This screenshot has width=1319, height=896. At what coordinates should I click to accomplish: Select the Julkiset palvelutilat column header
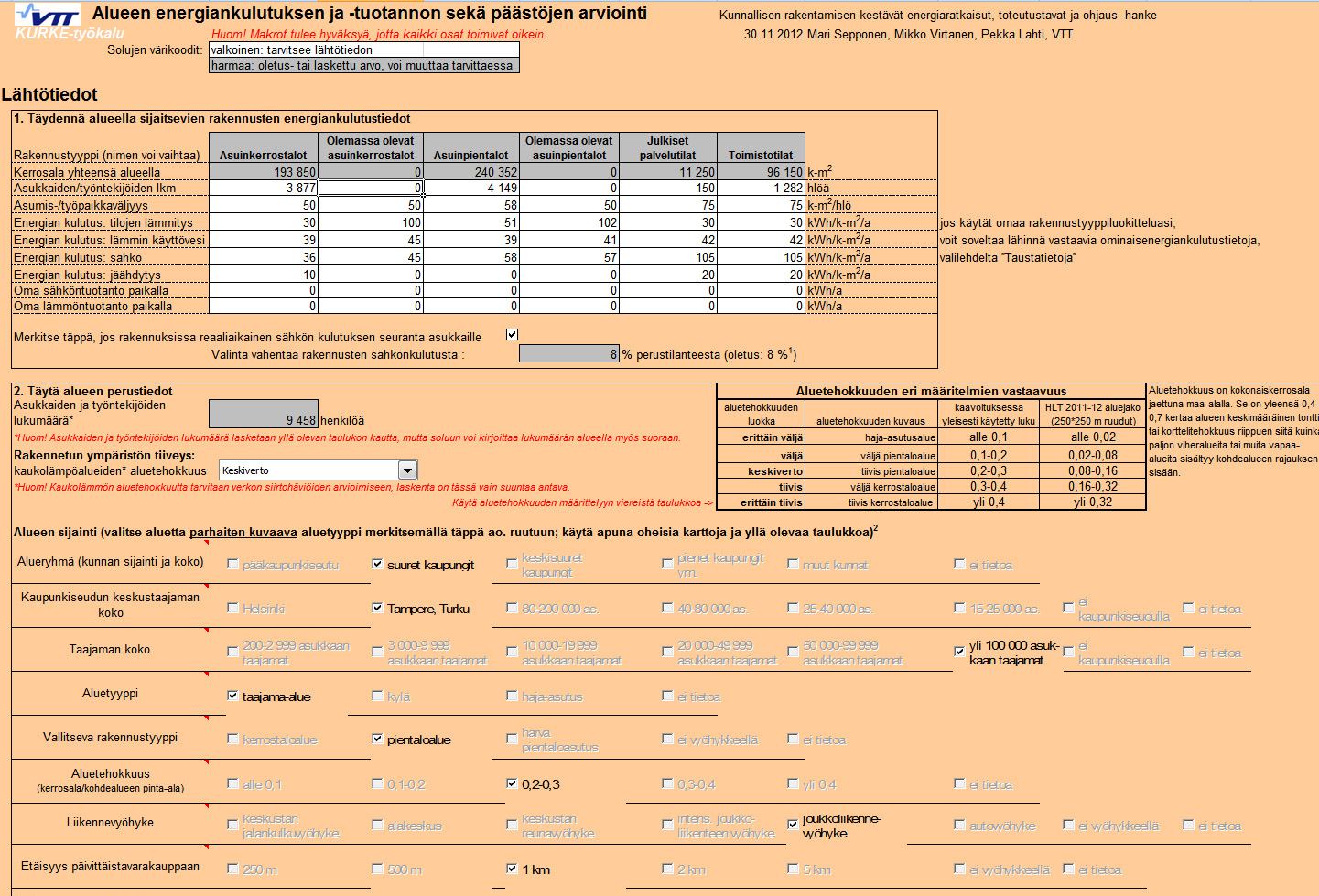668,148
